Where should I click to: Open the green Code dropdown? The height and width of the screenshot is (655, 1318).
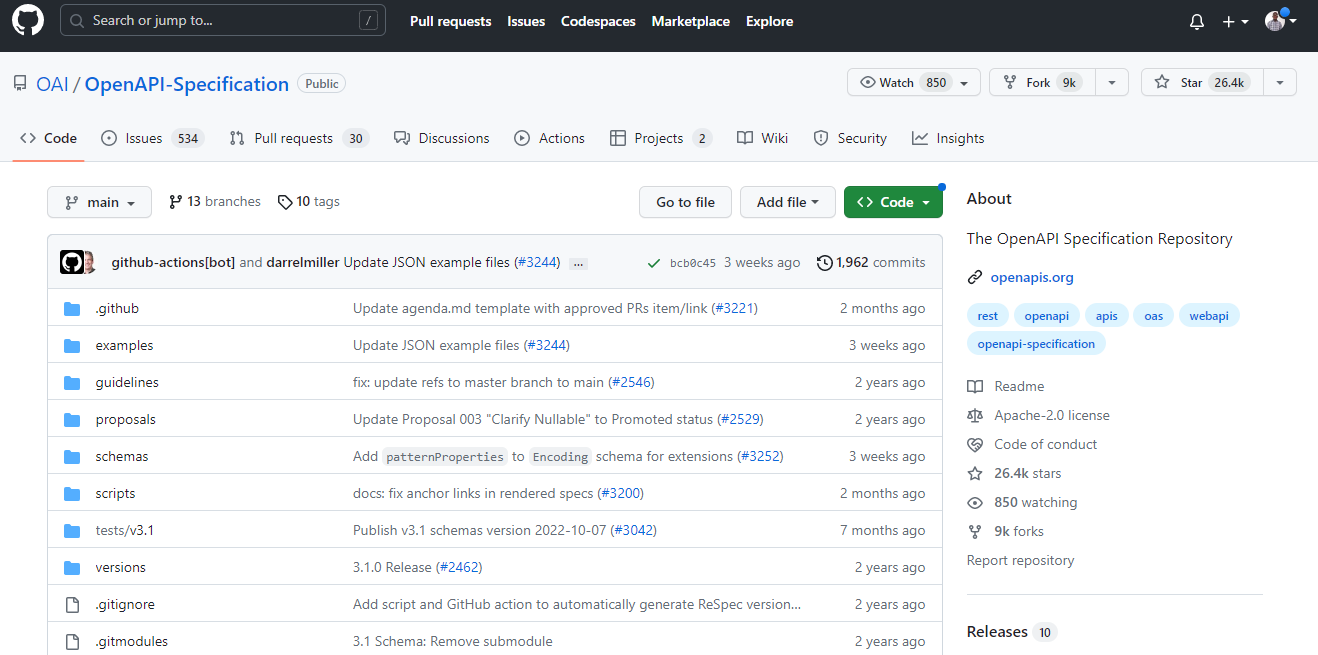(893, 202)
